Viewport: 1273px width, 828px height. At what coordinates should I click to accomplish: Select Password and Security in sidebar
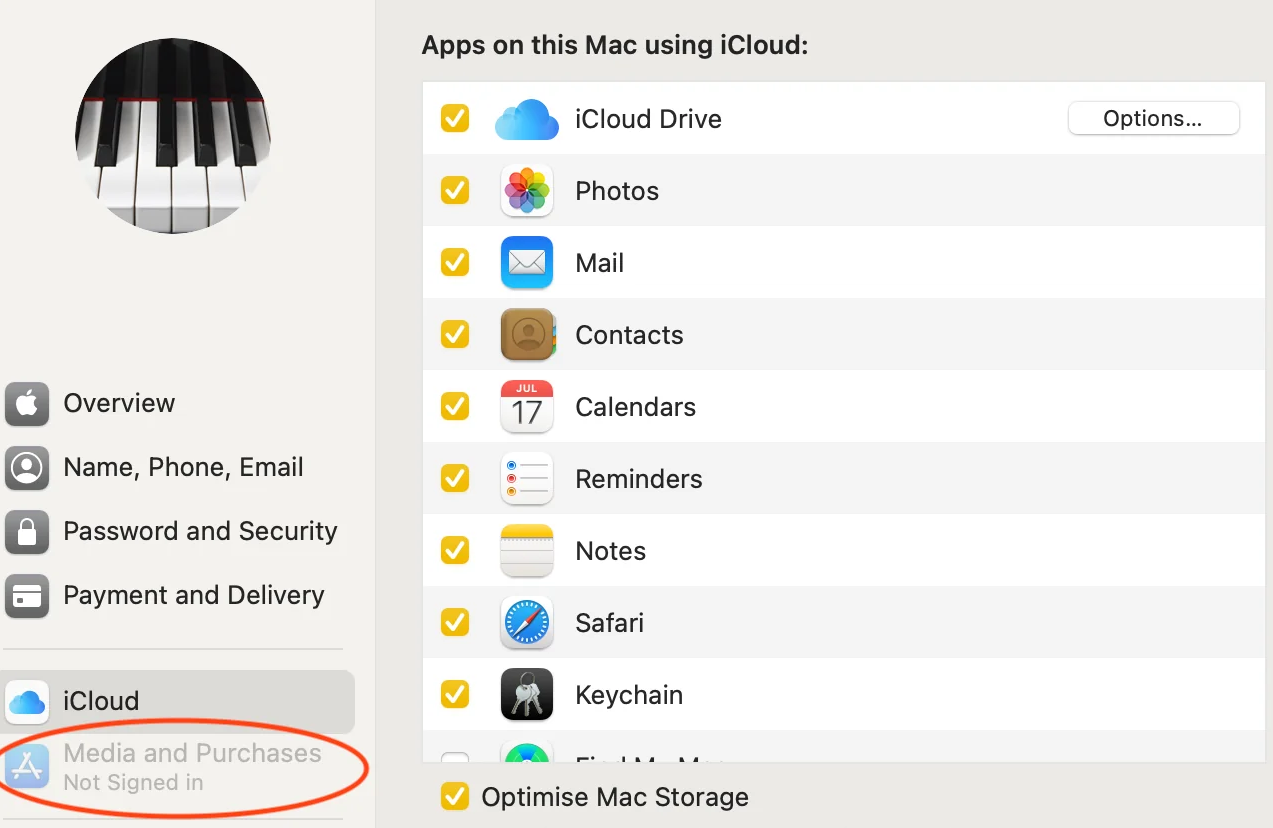coord(199,531)
